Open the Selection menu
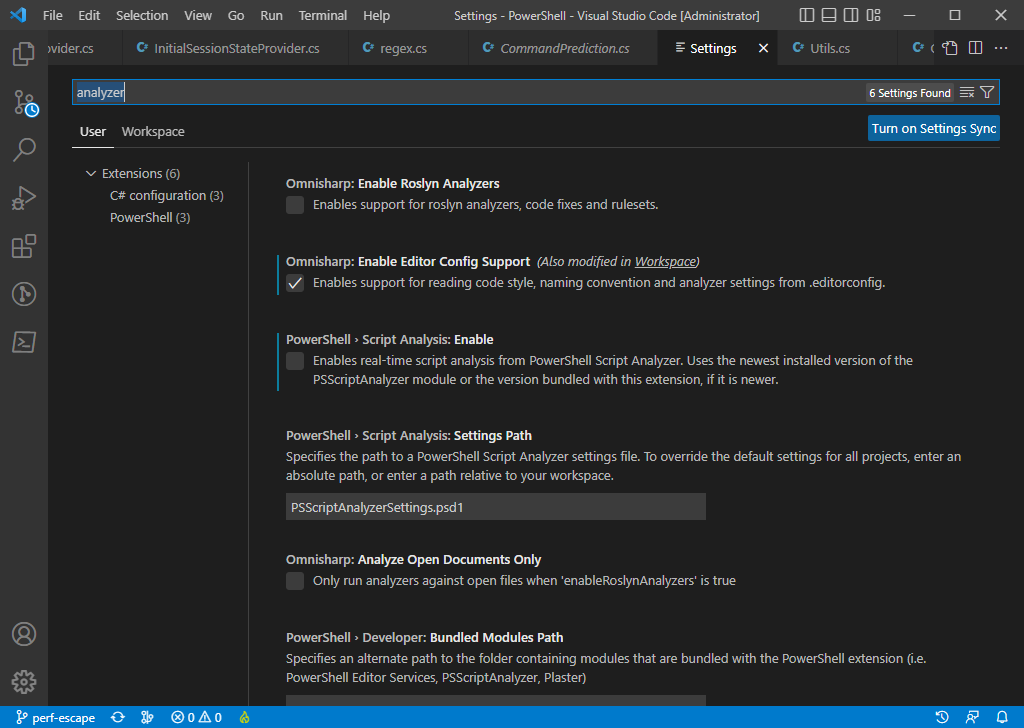The width and height of the screenshot is (1024, 728). [142, 15]
